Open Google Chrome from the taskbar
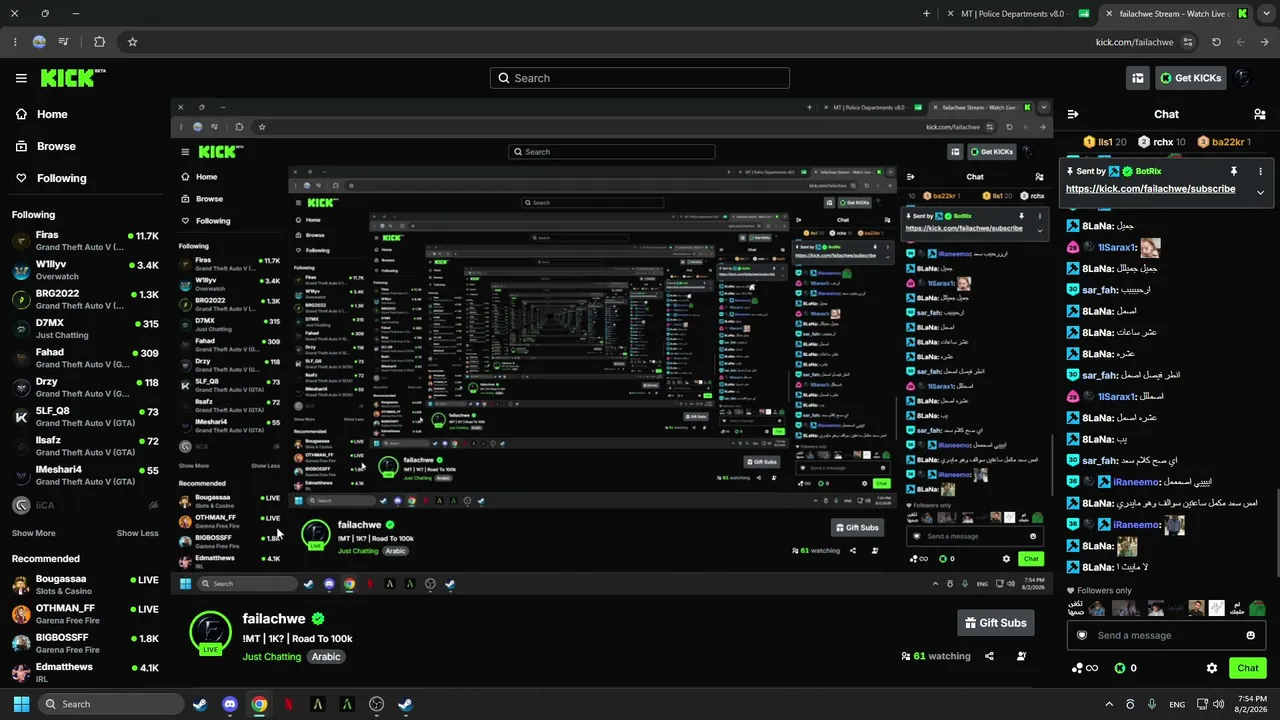This screenshot has width=1280, height=720. pos(259,704)
